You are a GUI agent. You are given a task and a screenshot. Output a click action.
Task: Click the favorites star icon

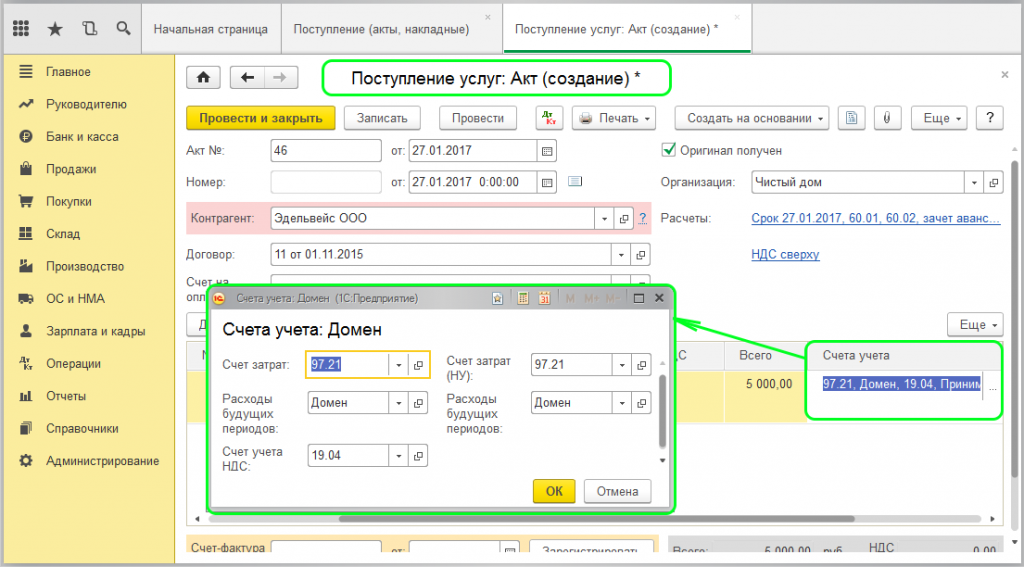pos(55,29)
